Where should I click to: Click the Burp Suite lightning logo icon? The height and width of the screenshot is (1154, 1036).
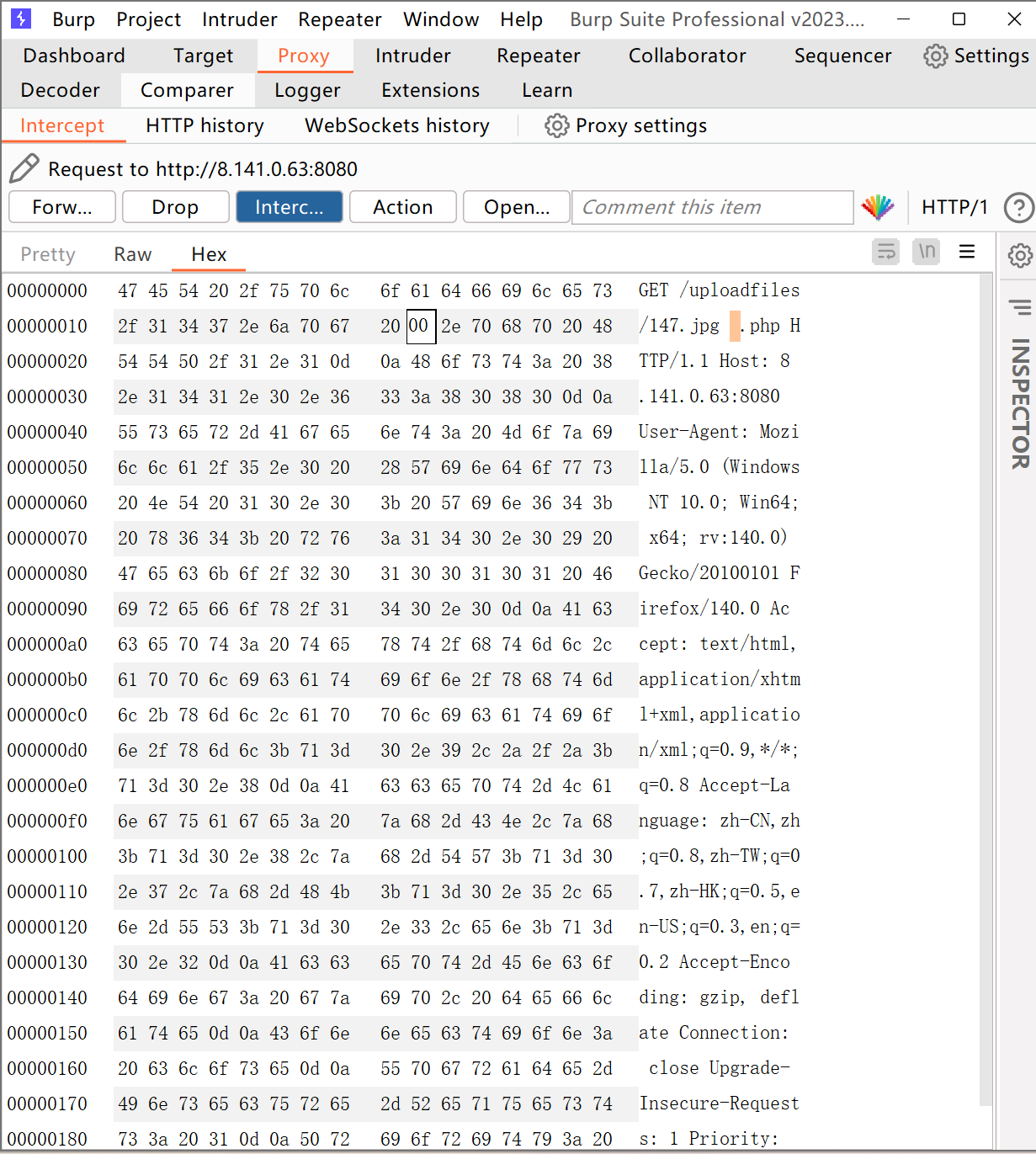(21, 19)
